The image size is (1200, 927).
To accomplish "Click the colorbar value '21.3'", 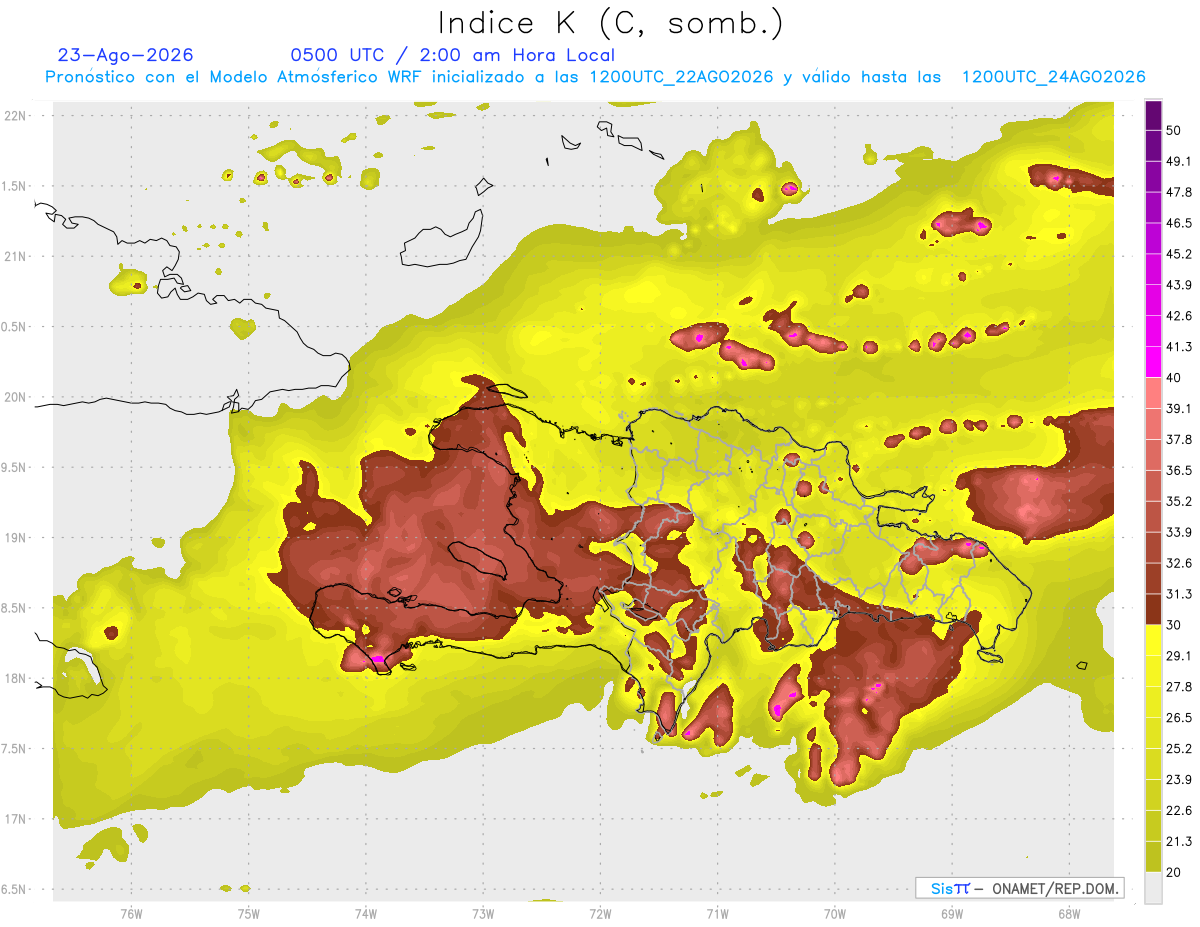I will tap(1178, 841).
